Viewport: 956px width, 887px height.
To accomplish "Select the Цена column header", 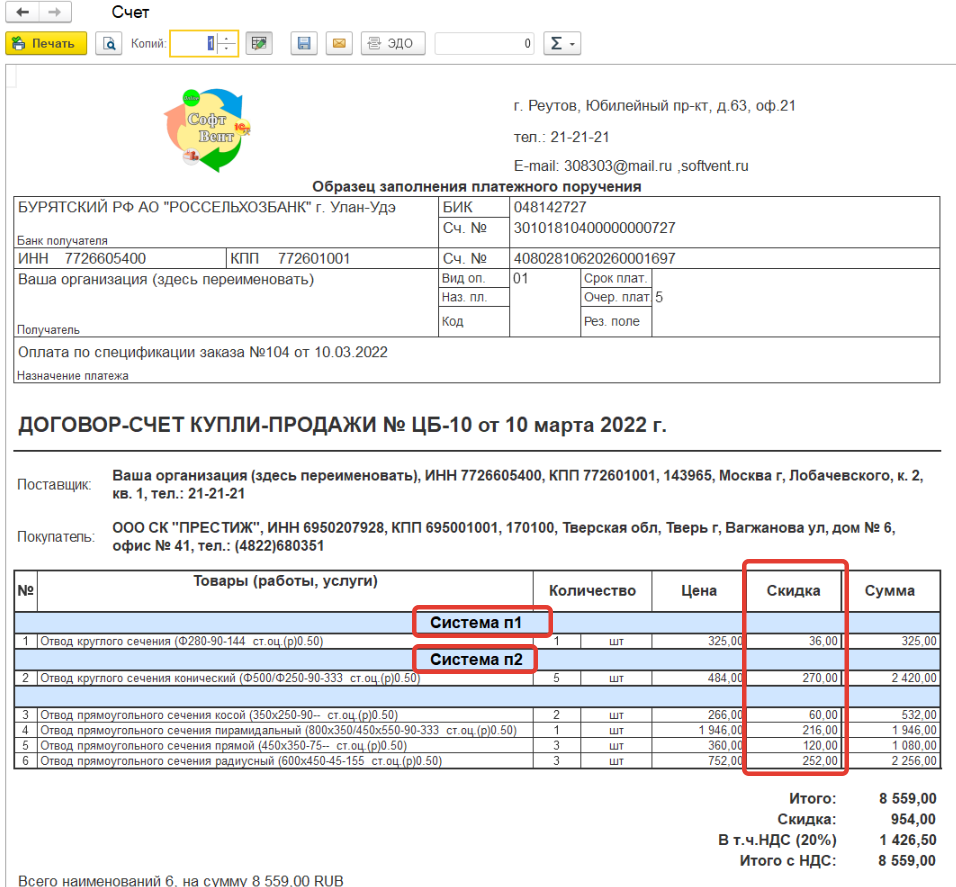I will click(699, 591).
